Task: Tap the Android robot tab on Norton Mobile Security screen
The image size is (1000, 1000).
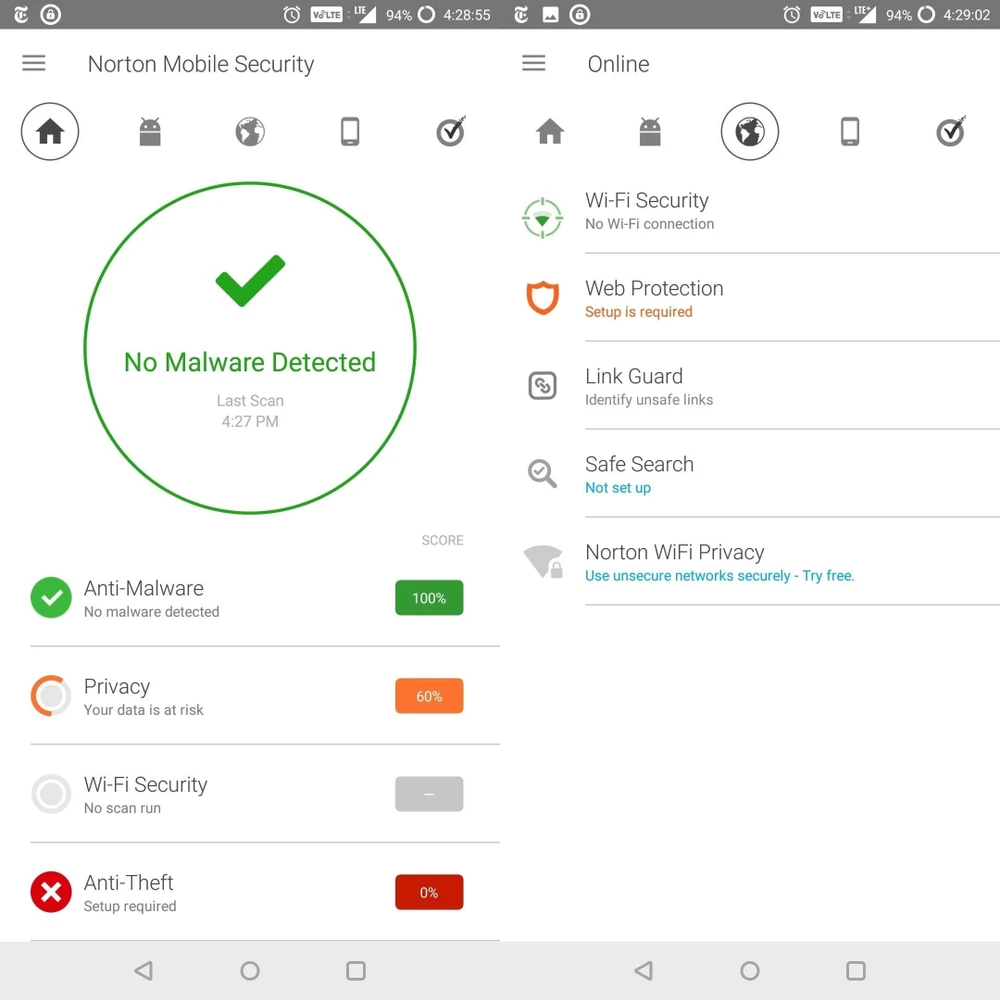Action: tap(150, 132)
